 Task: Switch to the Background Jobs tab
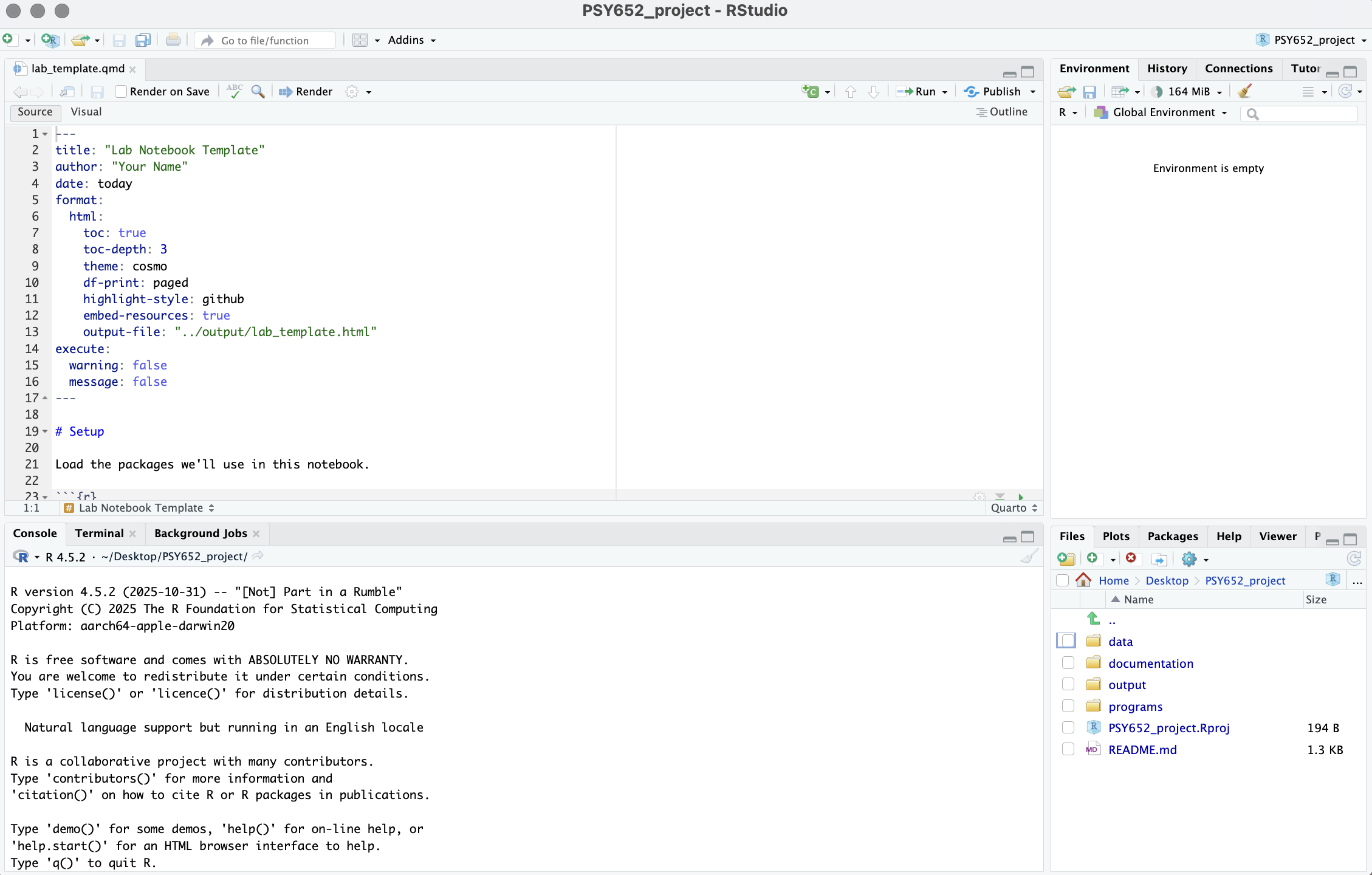pos(201,534)
